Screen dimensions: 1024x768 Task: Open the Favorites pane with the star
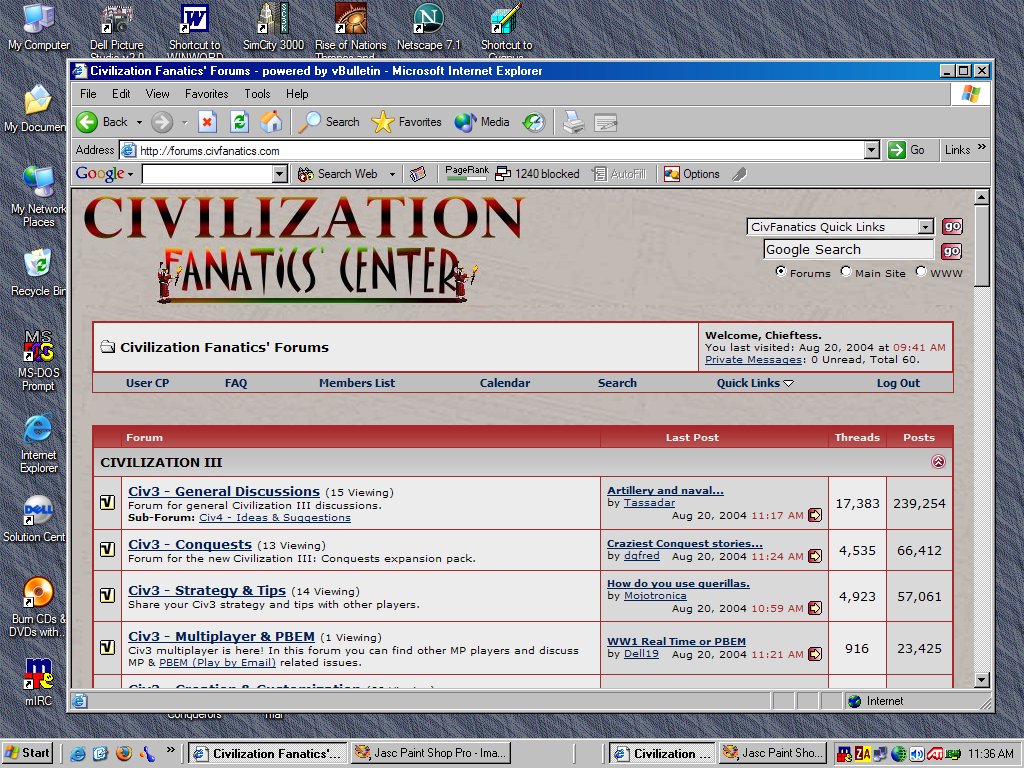pyautogui.click(x=406, y=122)
